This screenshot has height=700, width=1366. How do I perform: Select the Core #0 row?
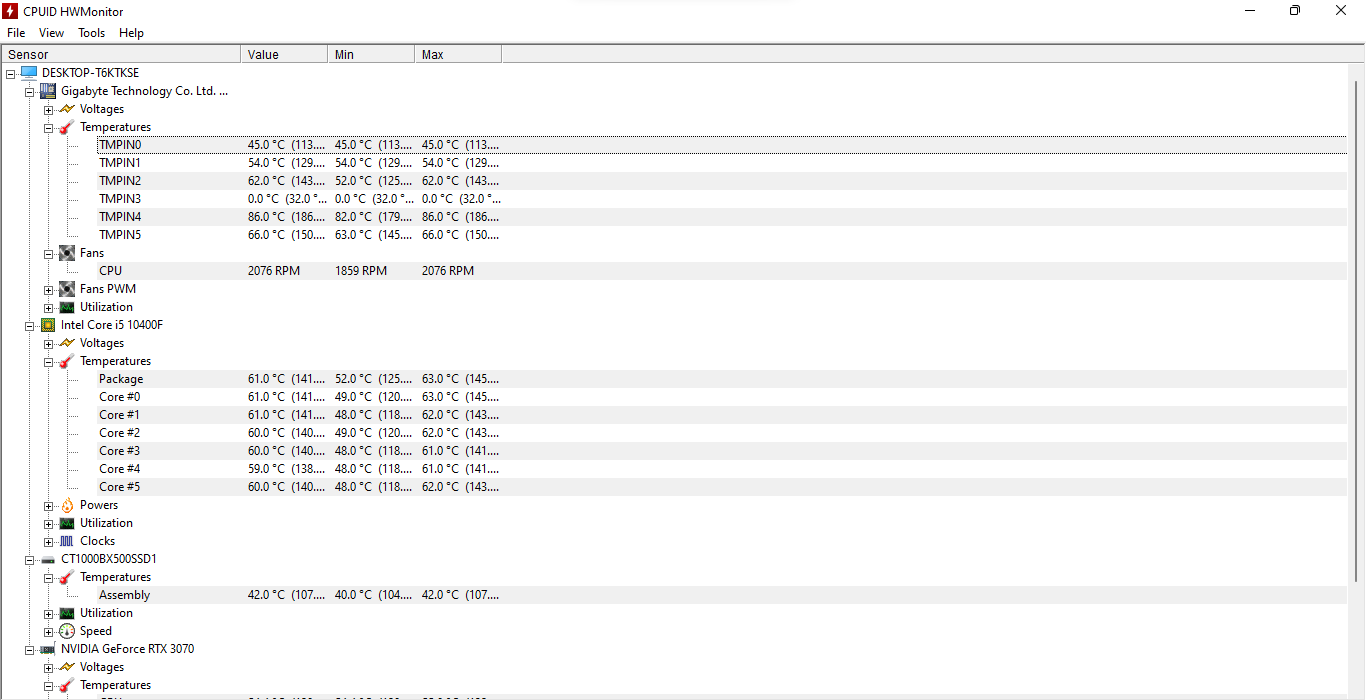(x=722, y=397)
